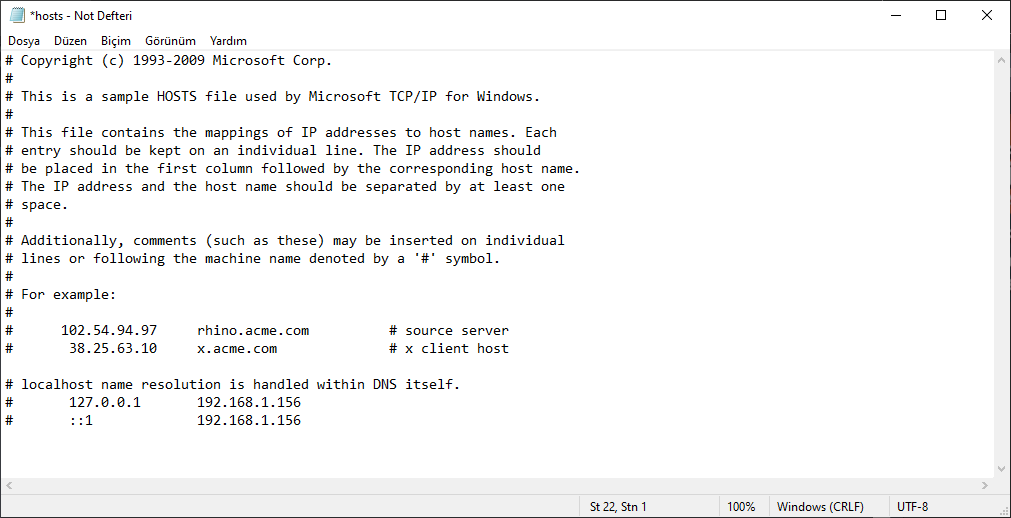Screen dimensions: 1011x518
Task: Open the Düzen menu
Action: click(x=70, y=41)
